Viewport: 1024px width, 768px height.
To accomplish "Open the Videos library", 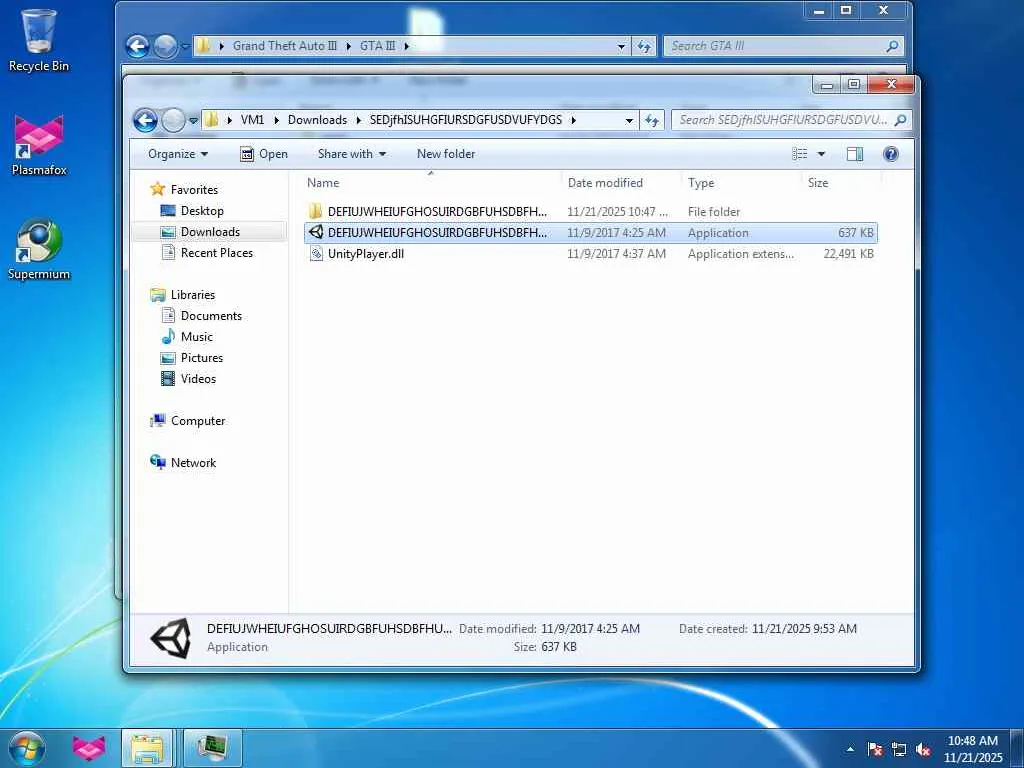I will click(x=198, y=378).
